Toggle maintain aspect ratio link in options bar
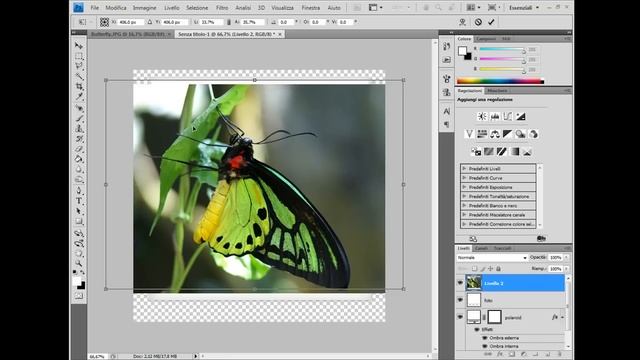 pyautogui.click(x=229, y=22)
